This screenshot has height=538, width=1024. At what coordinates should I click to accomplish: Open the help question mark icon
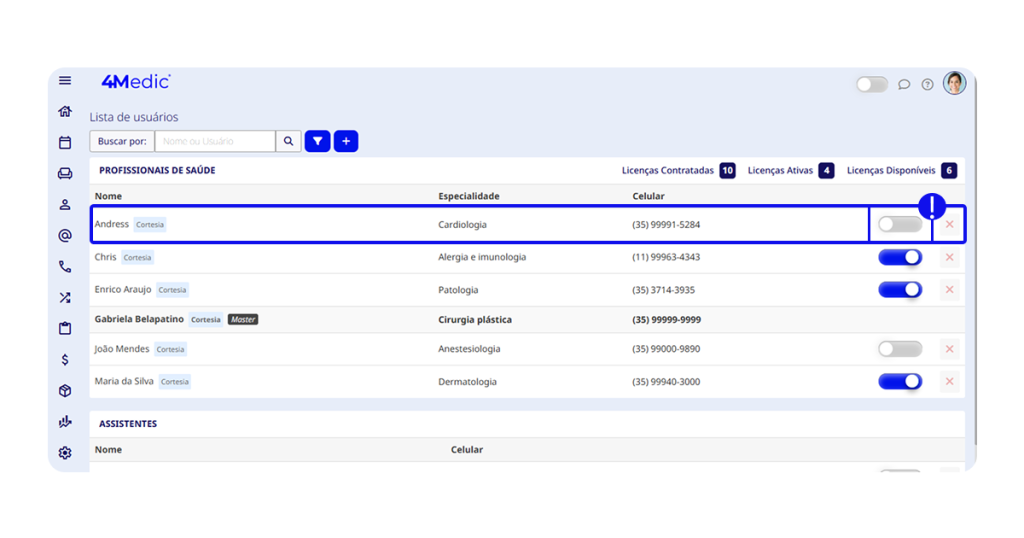click(927, 85)
